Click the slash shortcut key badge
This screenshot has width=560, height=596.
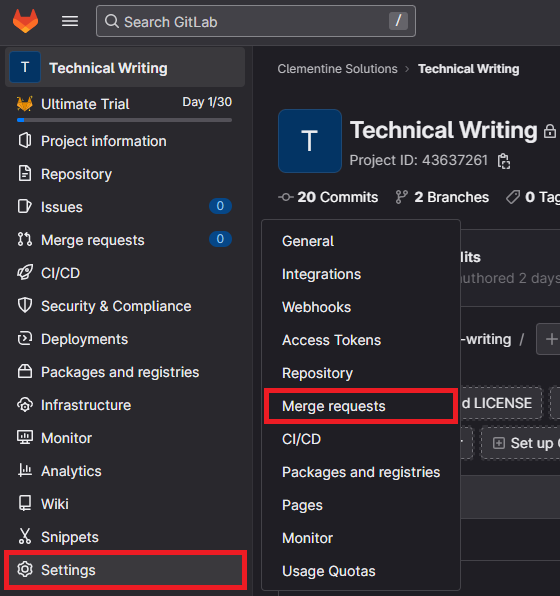pyautogui.click(x=398, y=21)
